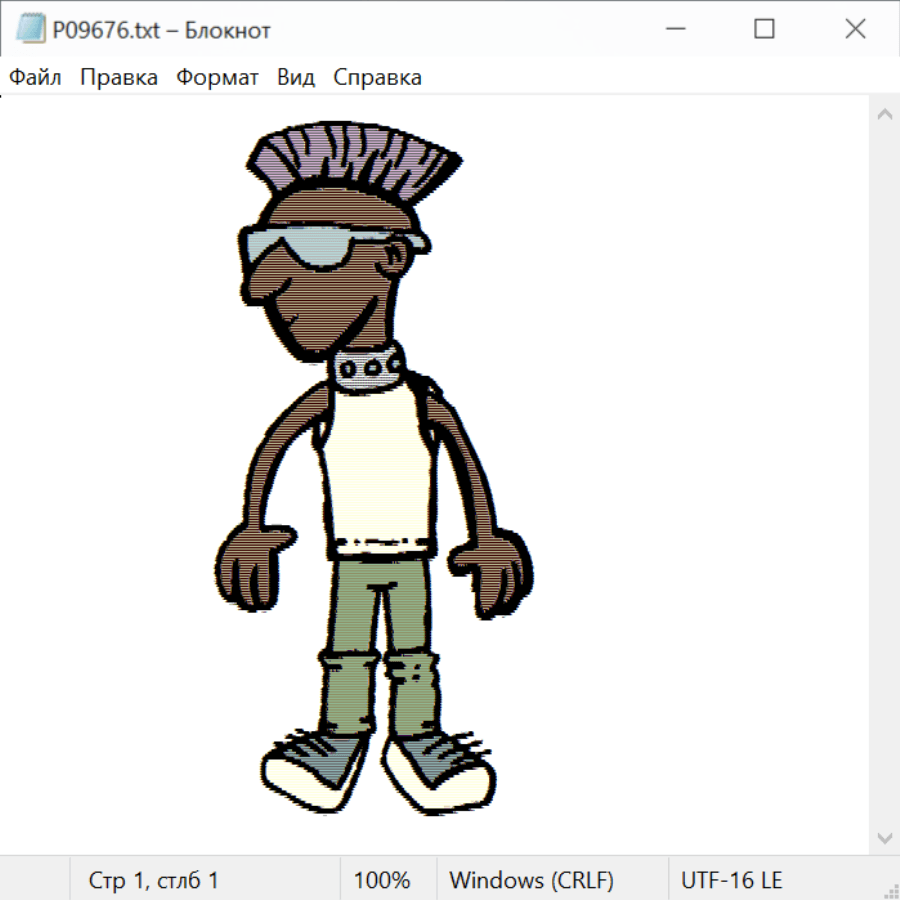Minimize the Блокнот window
This screenshot has width=900, height=900.
[673, 30]
